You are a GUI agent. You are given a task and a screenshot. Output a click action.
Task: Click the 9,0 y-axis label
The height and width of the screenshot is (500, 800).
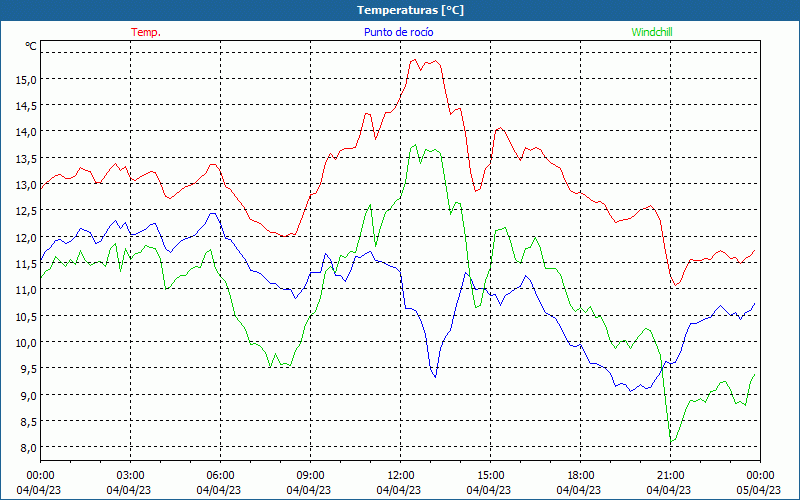coord(28,395)
